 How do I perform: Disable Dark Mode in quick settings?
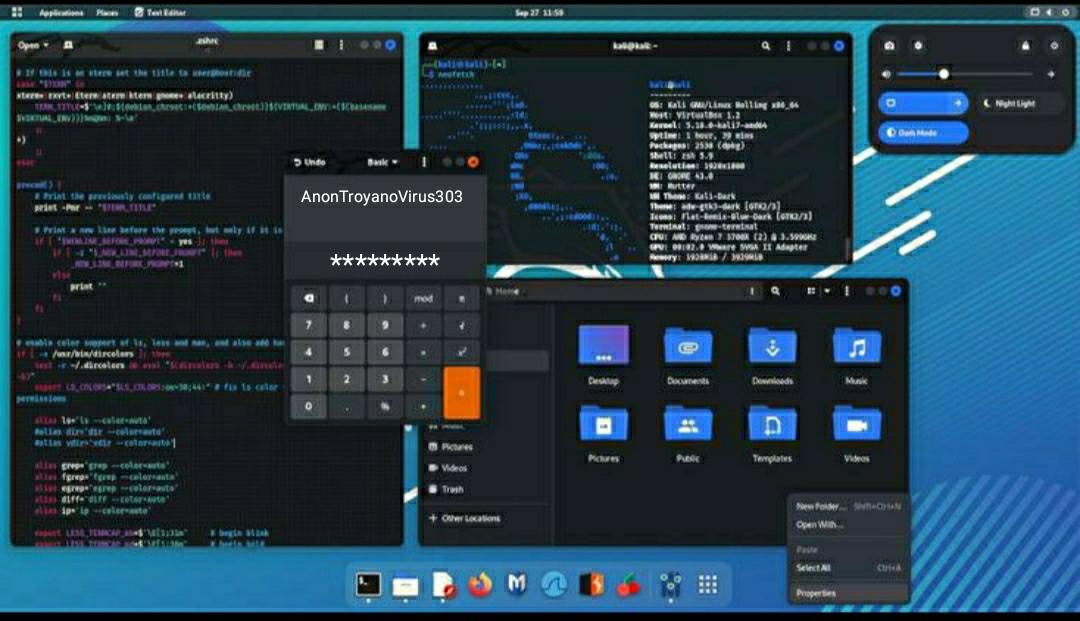[923, 132]
